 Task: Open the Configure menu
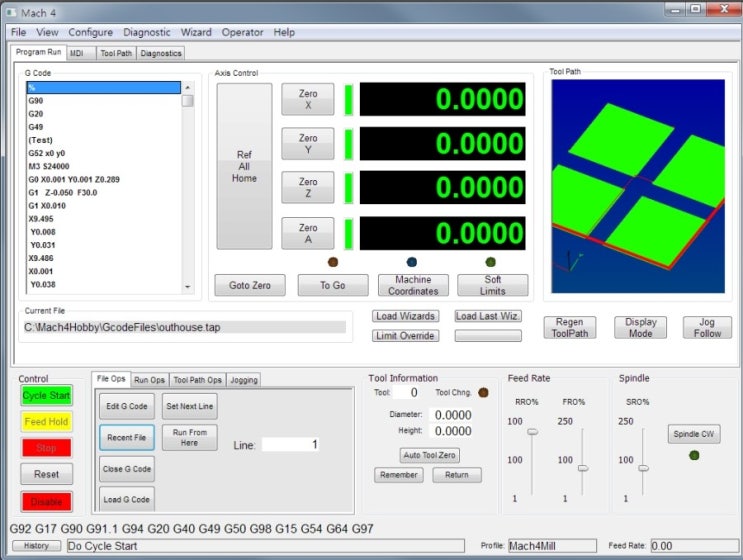tap(91, 32)
